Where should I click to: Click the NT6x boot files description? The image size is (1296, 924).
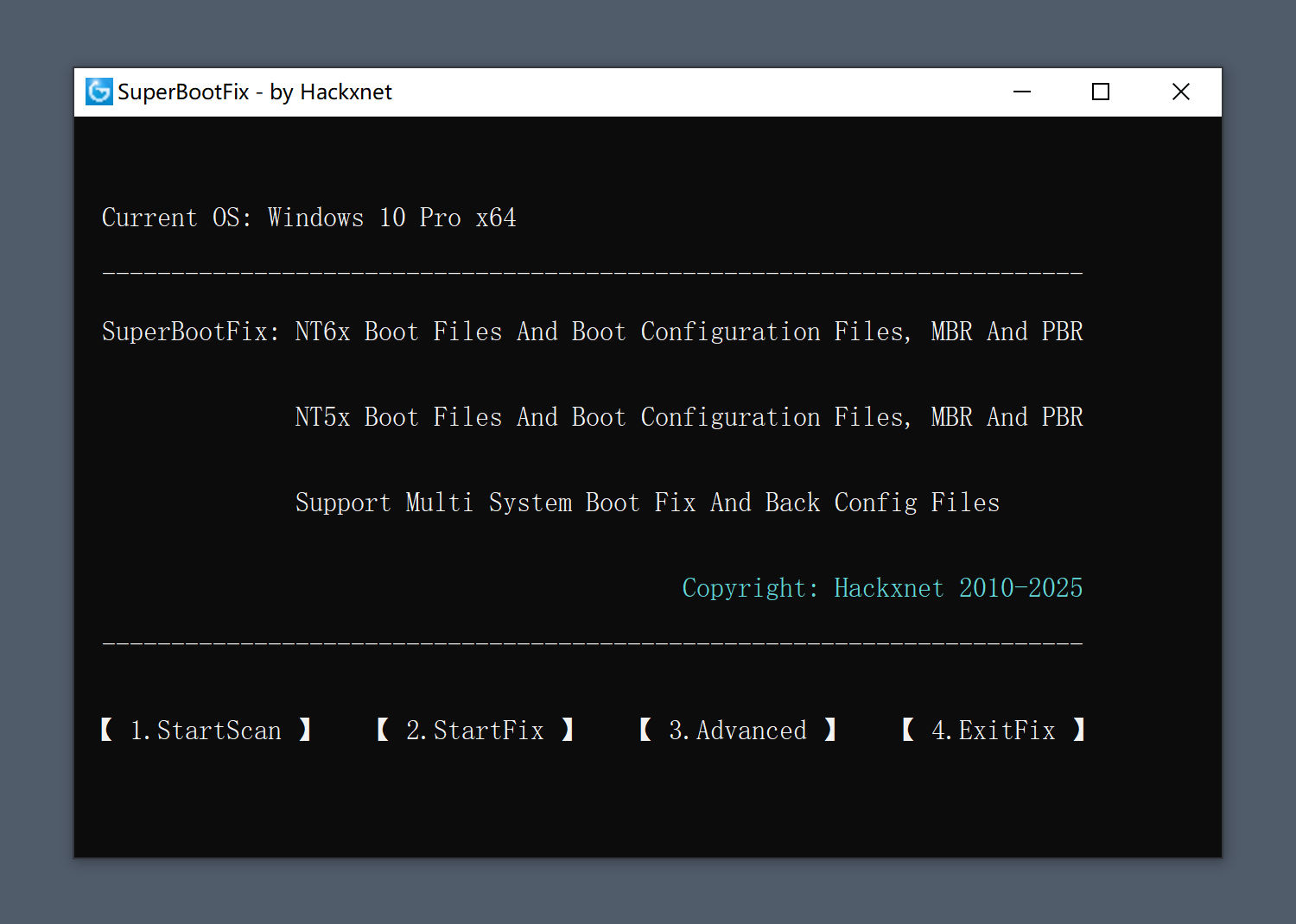tap(689, 331)
